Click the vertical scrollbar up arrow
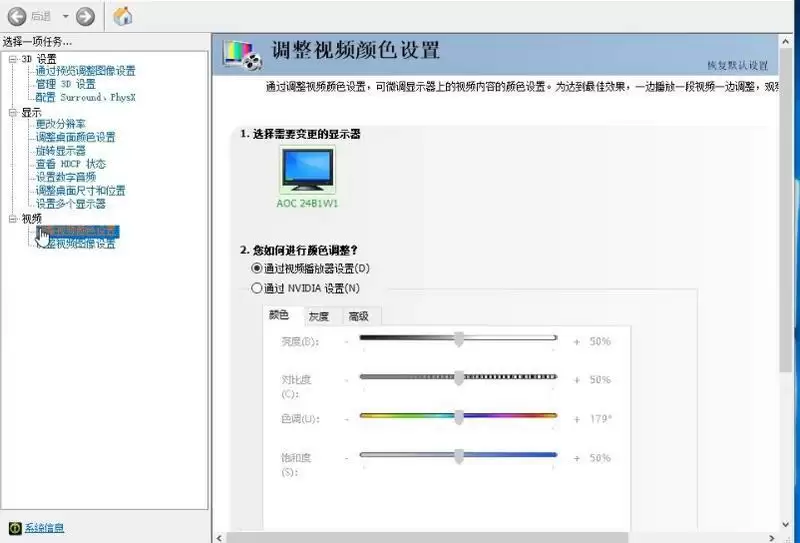 click(785, 41)
